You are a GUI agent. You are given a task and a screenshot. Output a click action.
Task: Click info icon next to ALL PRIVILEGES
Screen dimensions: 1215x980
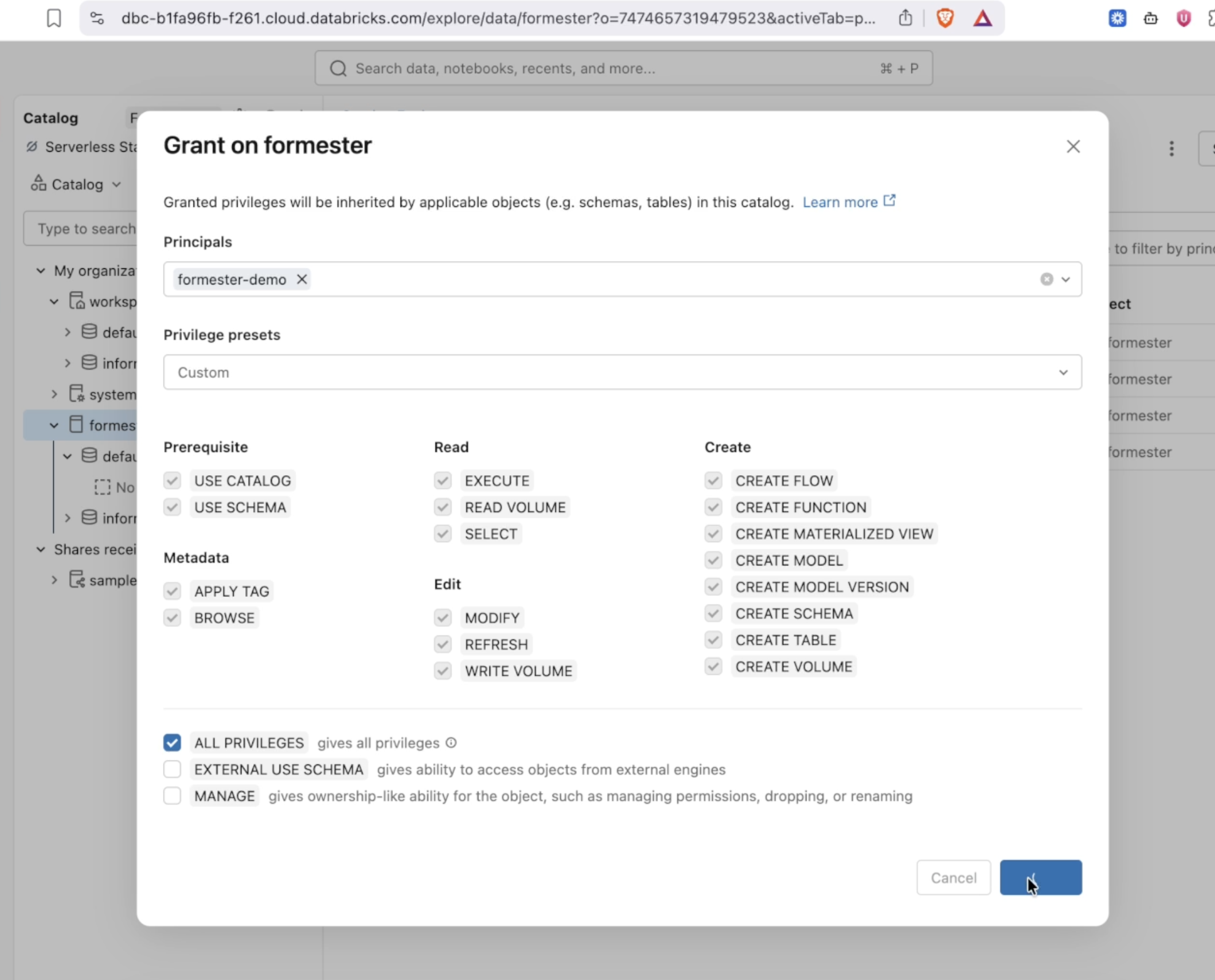pos(451,742)
